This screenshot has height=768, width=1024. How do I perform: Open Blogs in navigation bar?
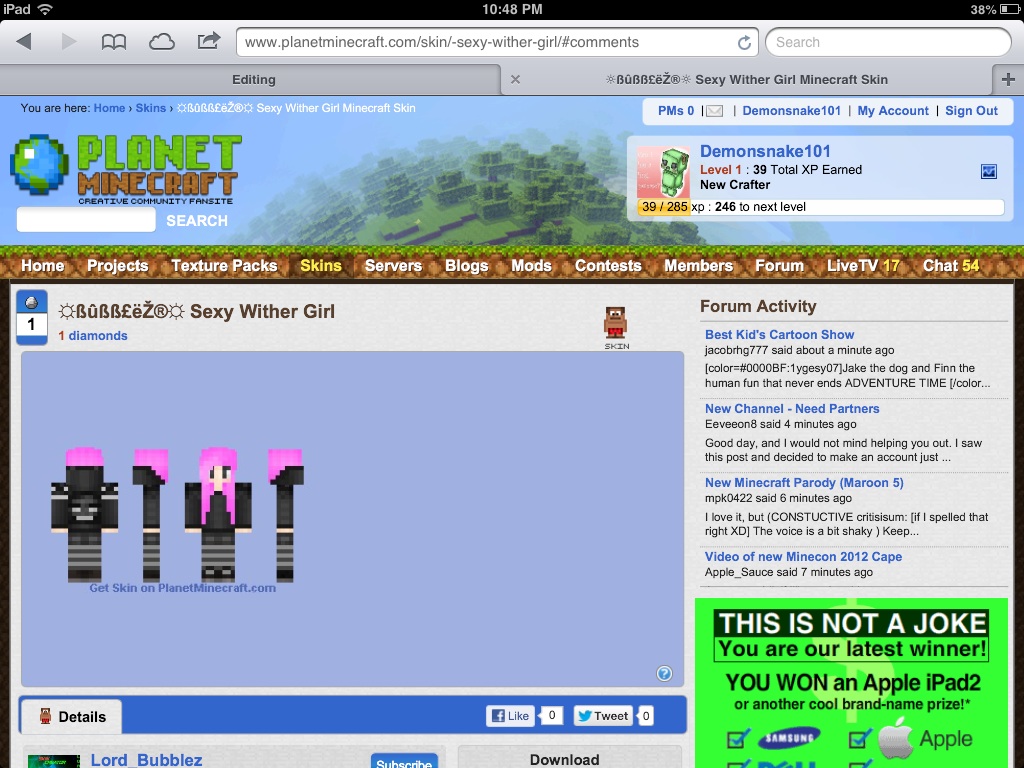(466, 266)
